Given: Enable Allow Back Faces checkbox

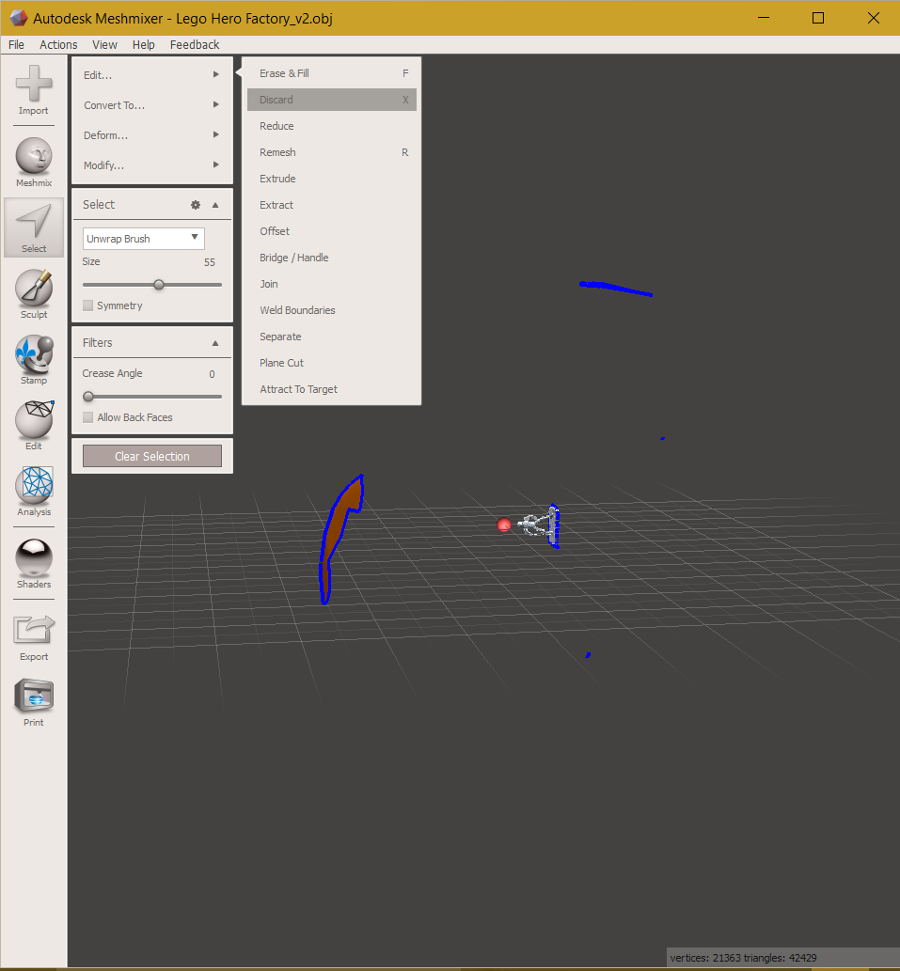Looking at the screenshot, I should coord(88,417).
